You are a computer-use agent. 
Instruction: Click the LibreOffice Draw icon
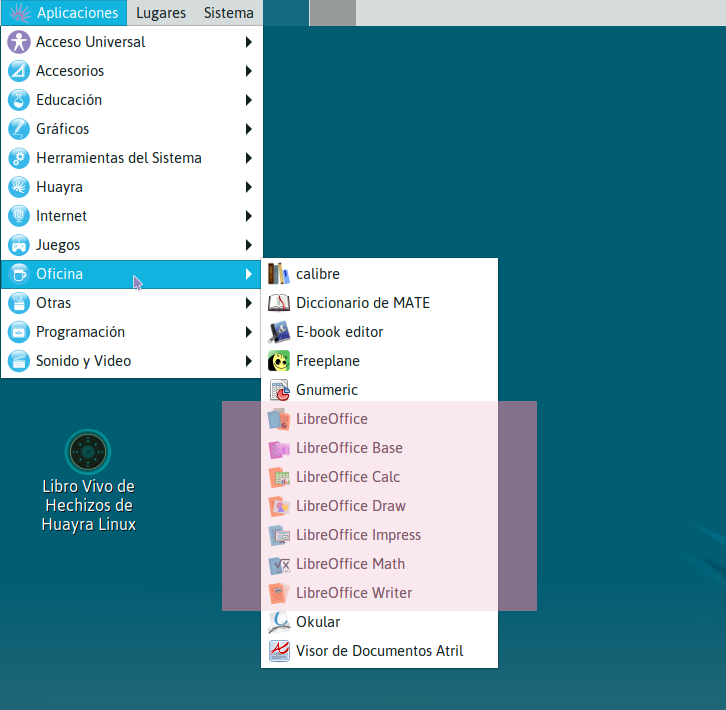point(279,506)
